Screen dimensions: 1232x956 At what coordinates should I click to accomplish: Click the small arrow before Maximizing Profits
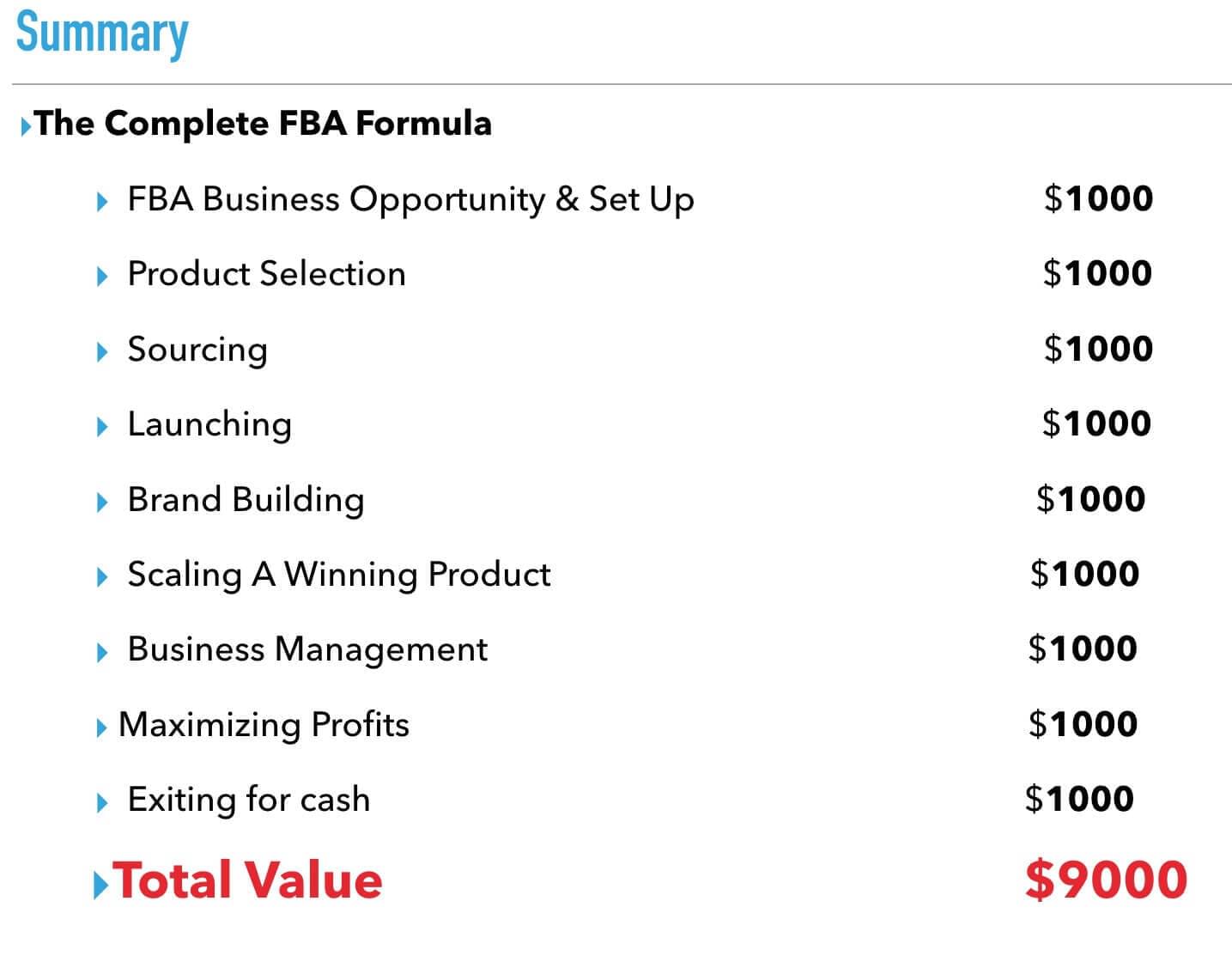(102, 728)
